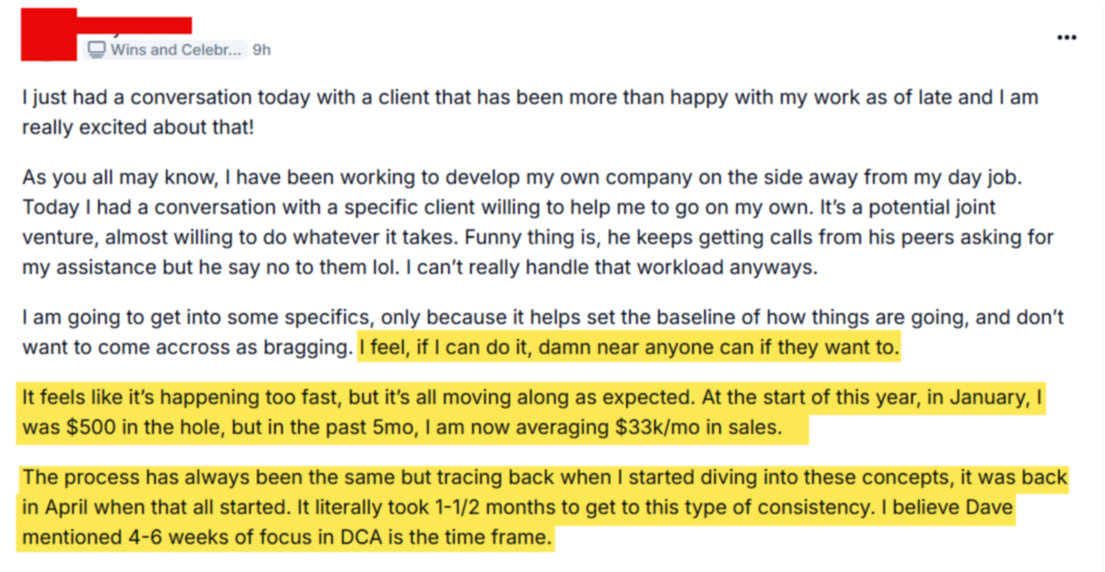Image resolution: width=1105 pixels, height=572 pixels.
Task: Click highlighted sentence 'I feel, if I can do it'
Action: pos(629,347)
